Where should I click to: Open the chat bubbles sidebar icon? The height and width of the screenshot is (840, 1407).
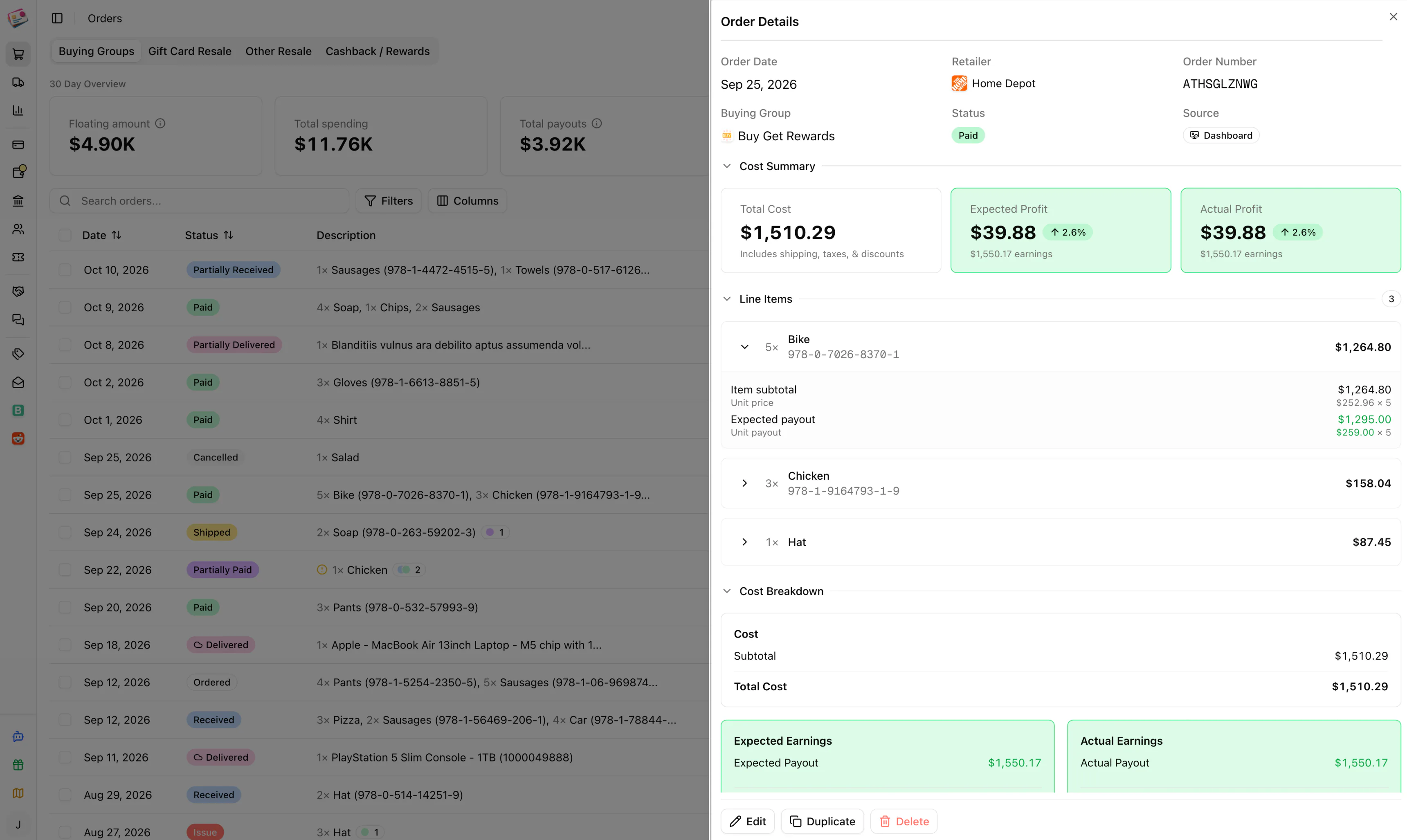(x=18, y=319)
